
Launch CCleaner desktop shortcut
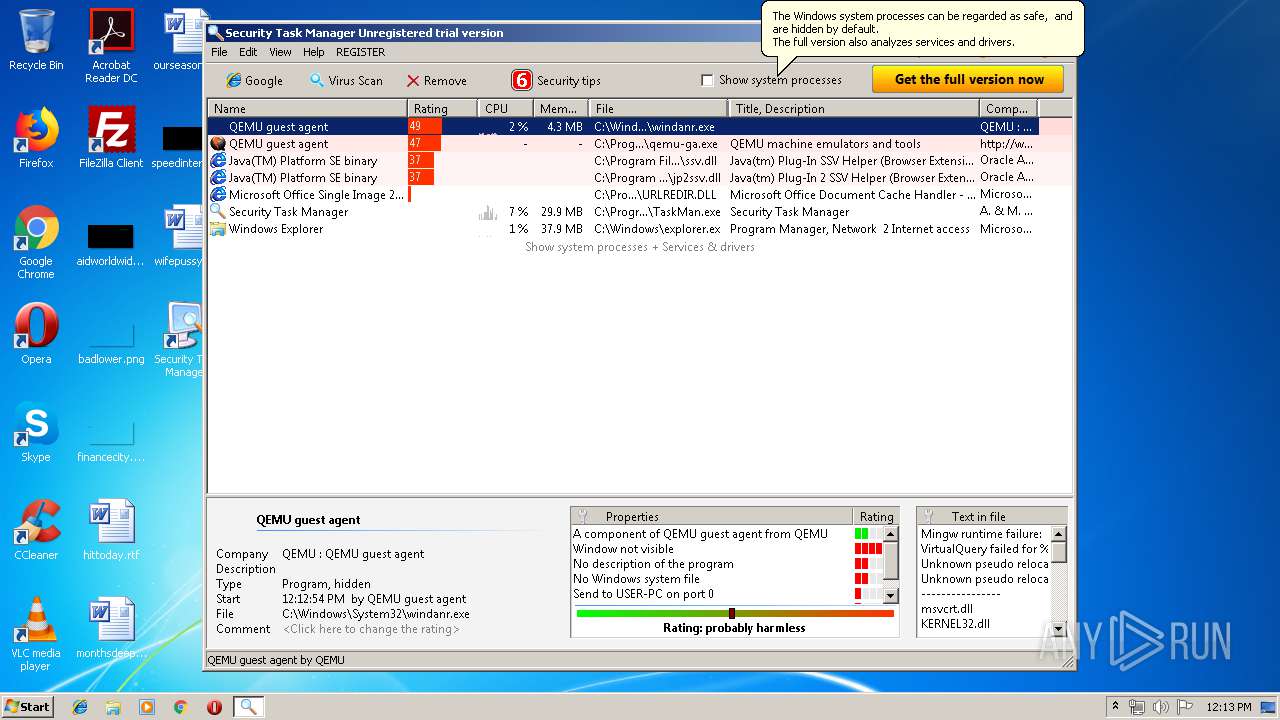click(x=36, y=530)
